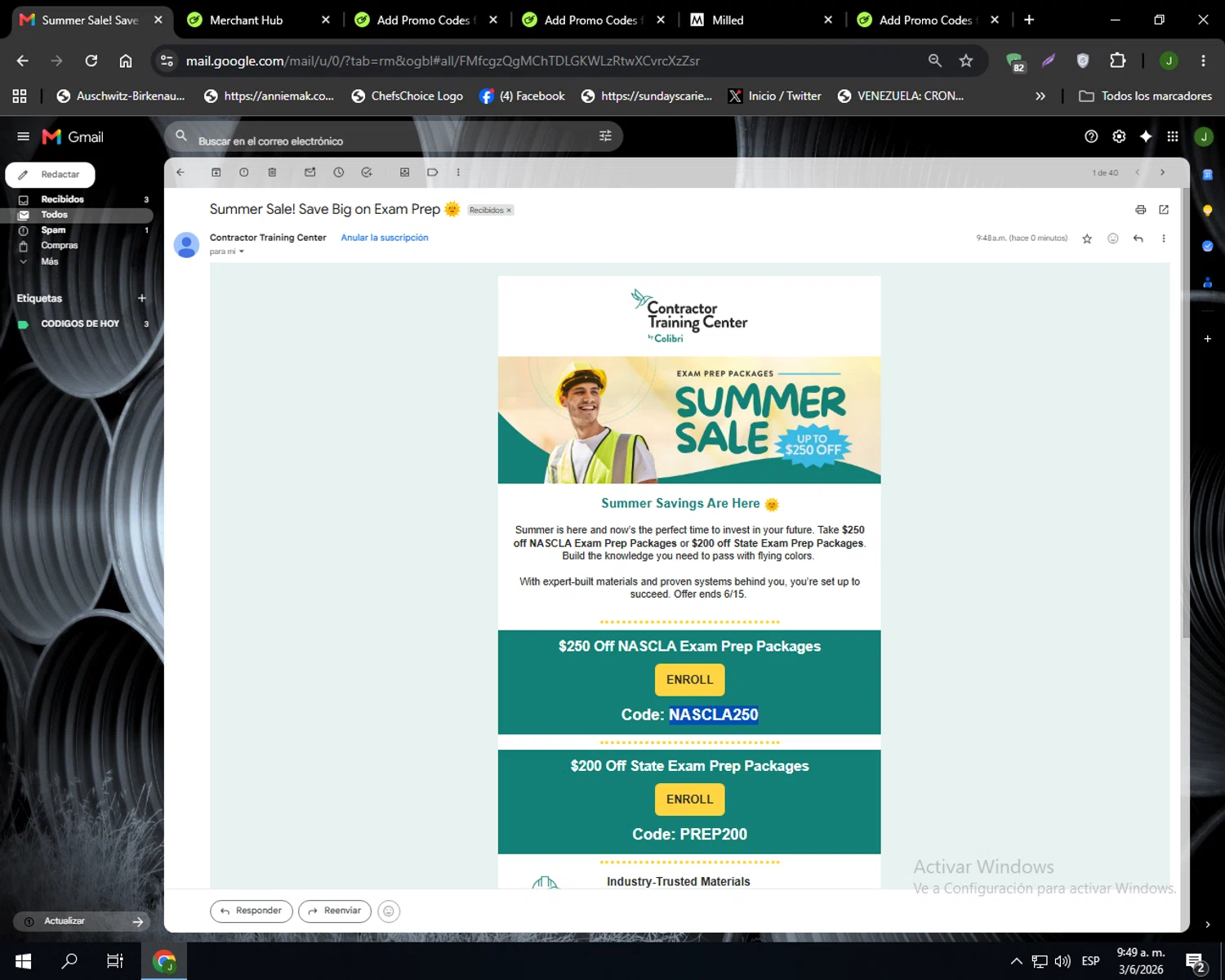Show hidden system tray icons
The width and height of the screenshot is (1225, 980).
tap(1016, 961)
